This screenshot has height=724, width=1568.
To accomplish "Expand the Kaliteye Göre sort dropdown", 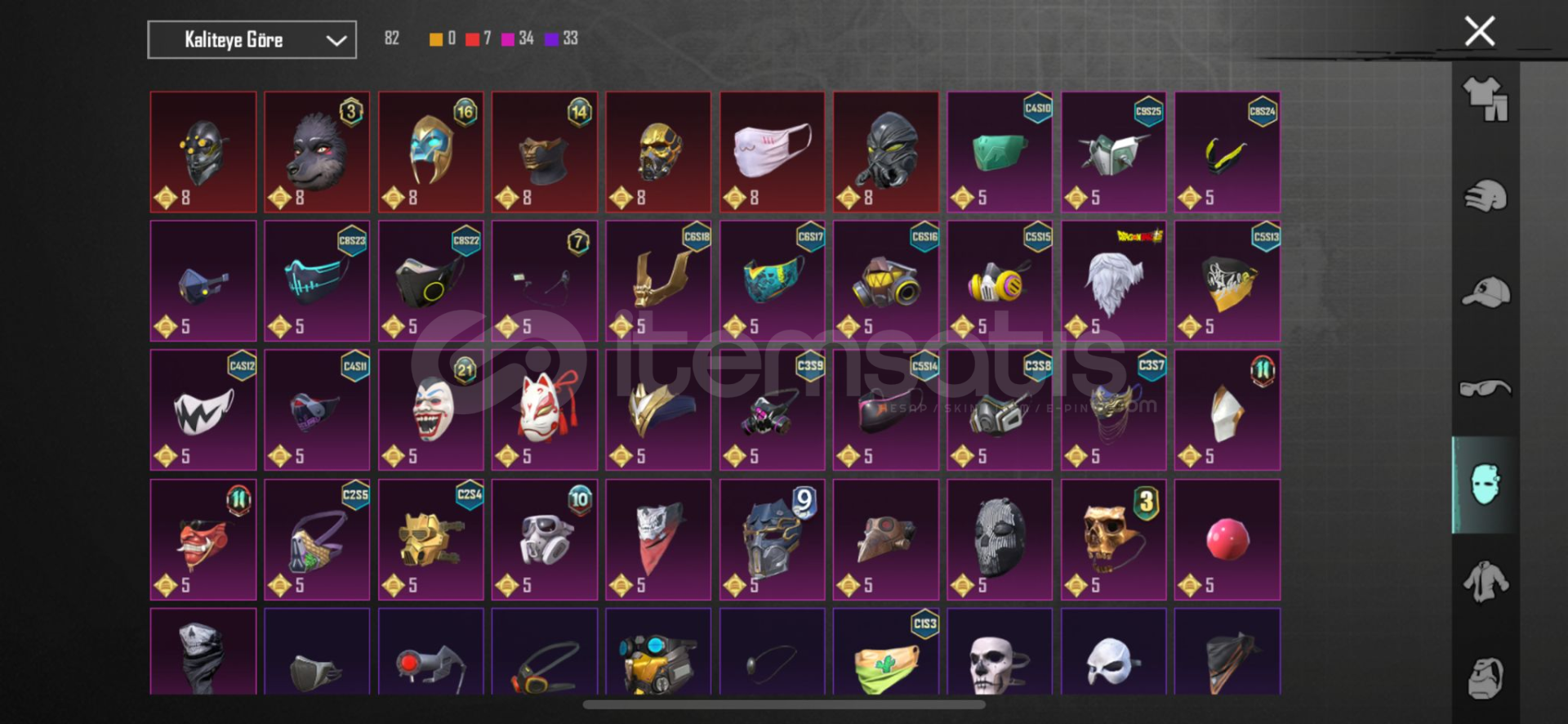I will 252,39.
